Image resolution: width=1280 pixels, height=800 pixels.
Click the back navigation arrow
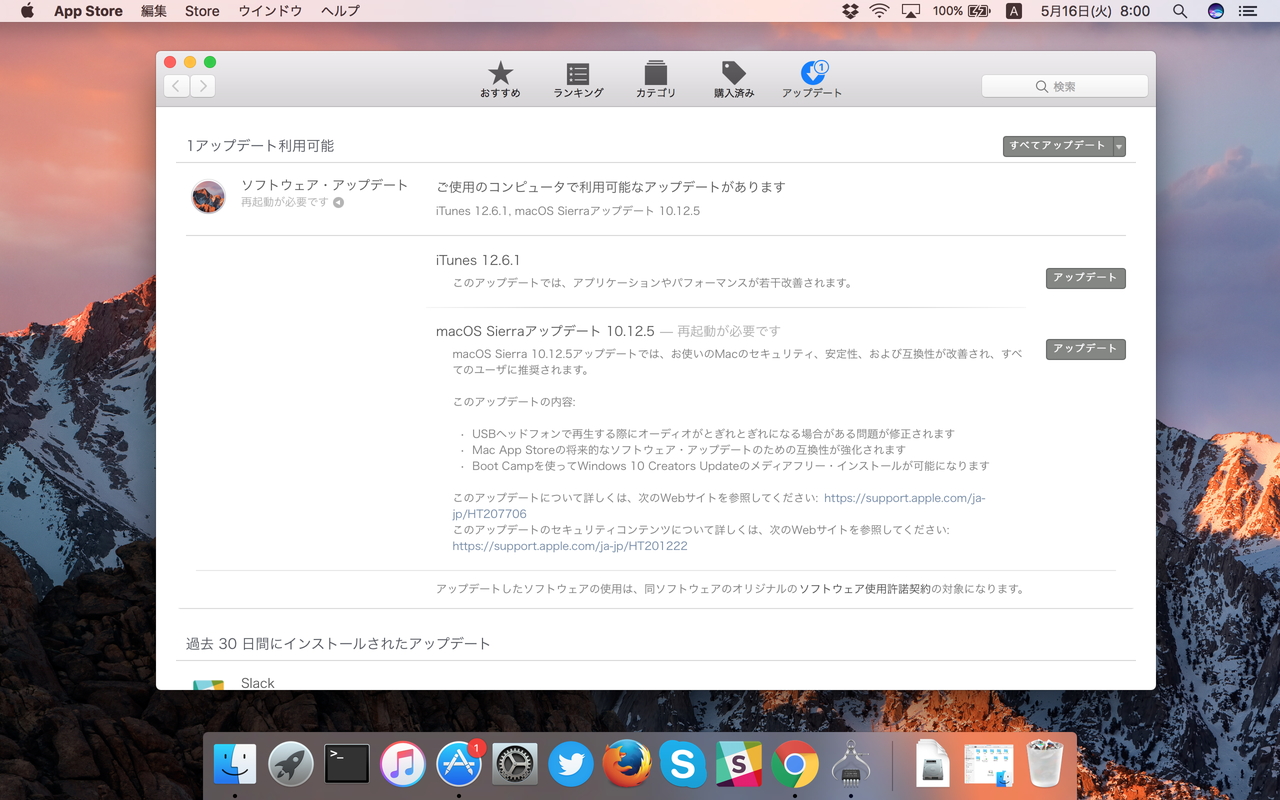pos(176,86)
